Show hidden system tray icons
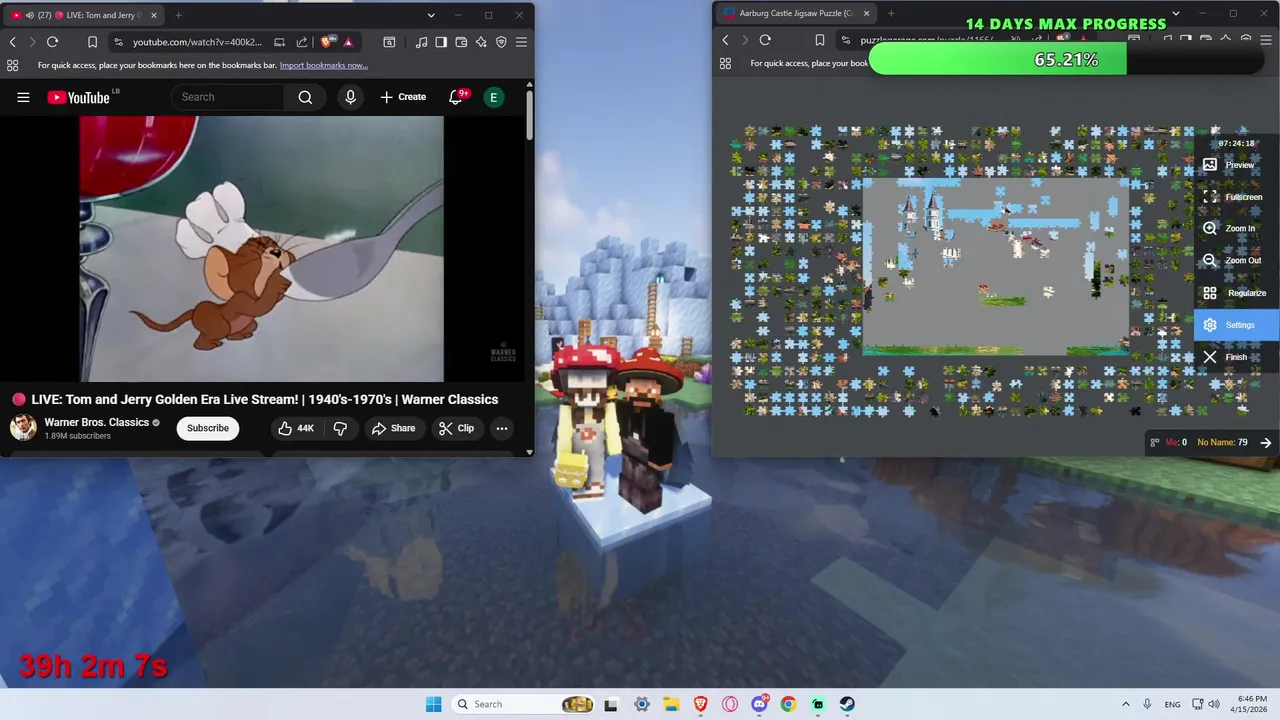The image size is (1280, 720). tap(1125, 704)
